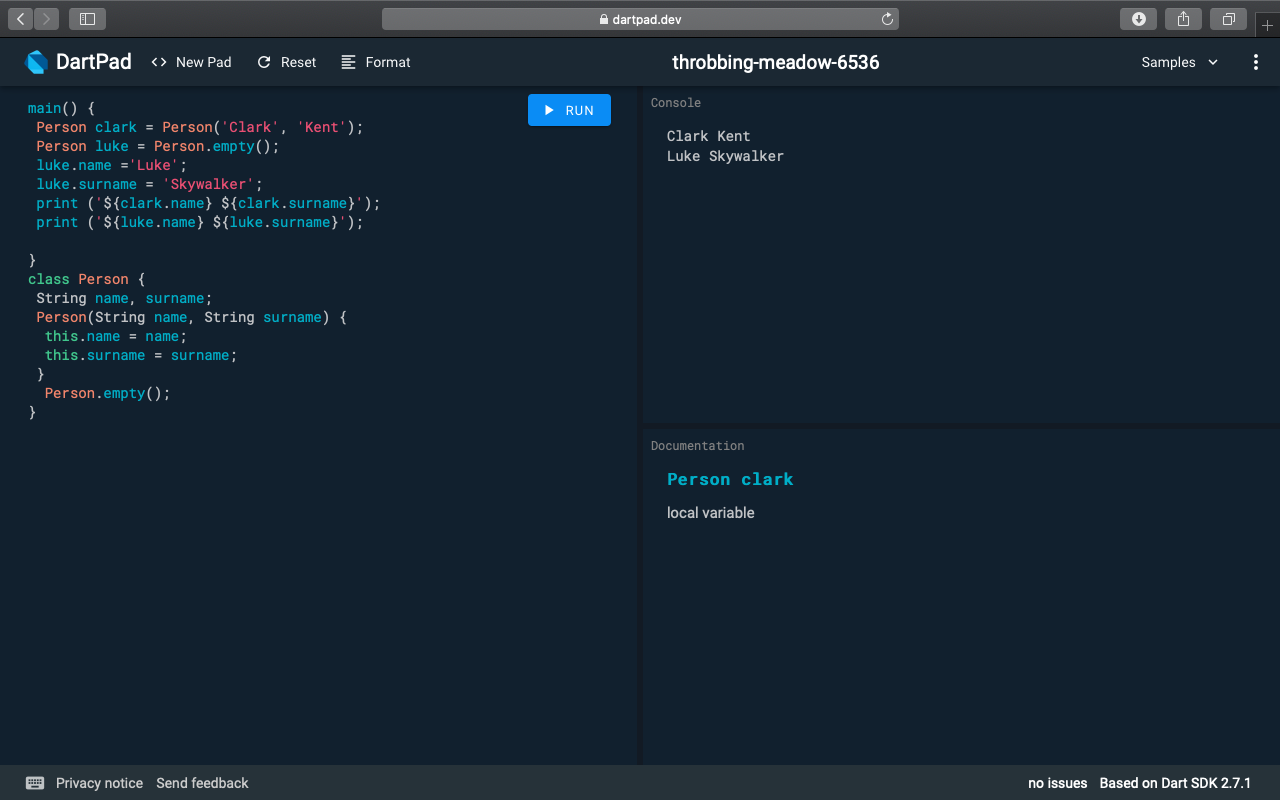Click 'Person clark' documentation title
Screen dimensions: 1280x800
[x=730, y=479]
